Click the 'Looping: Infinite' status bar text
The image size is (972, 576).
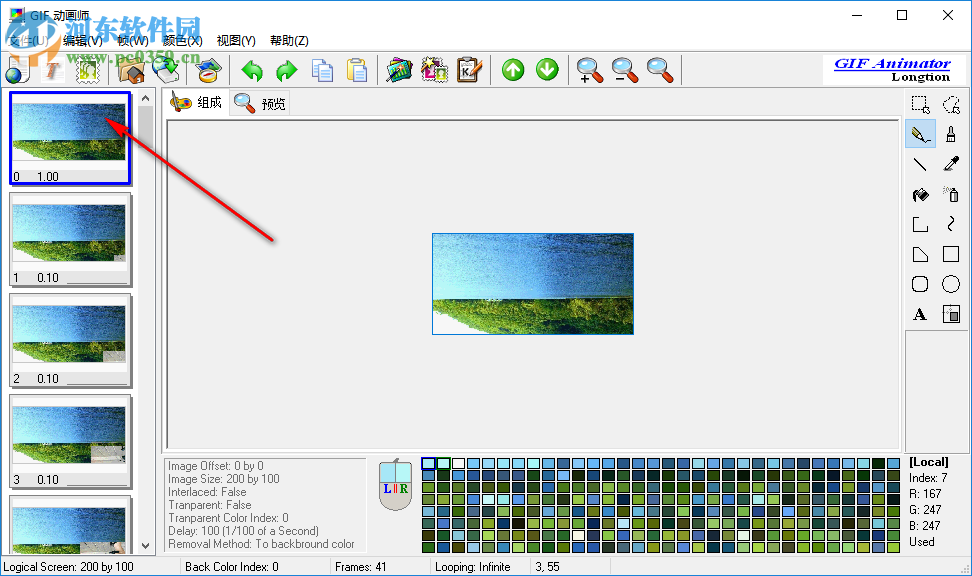pos(472,567)
